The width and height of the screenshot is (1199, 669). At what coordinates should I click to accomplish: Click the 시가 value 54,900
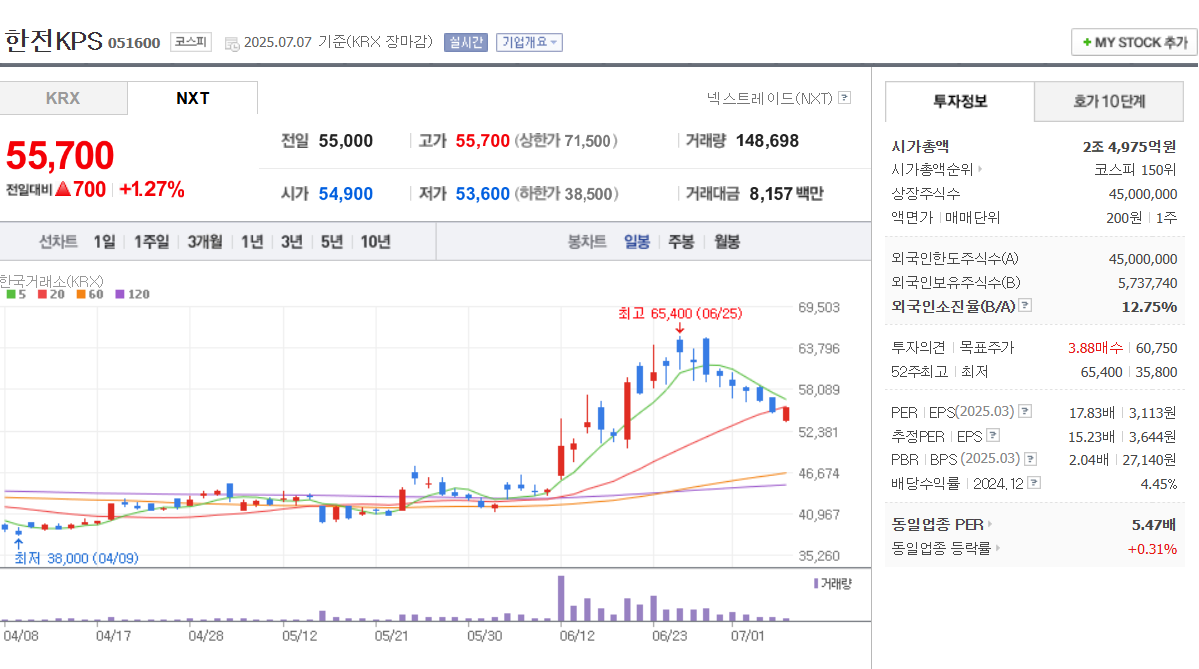(x=346, y=193)
